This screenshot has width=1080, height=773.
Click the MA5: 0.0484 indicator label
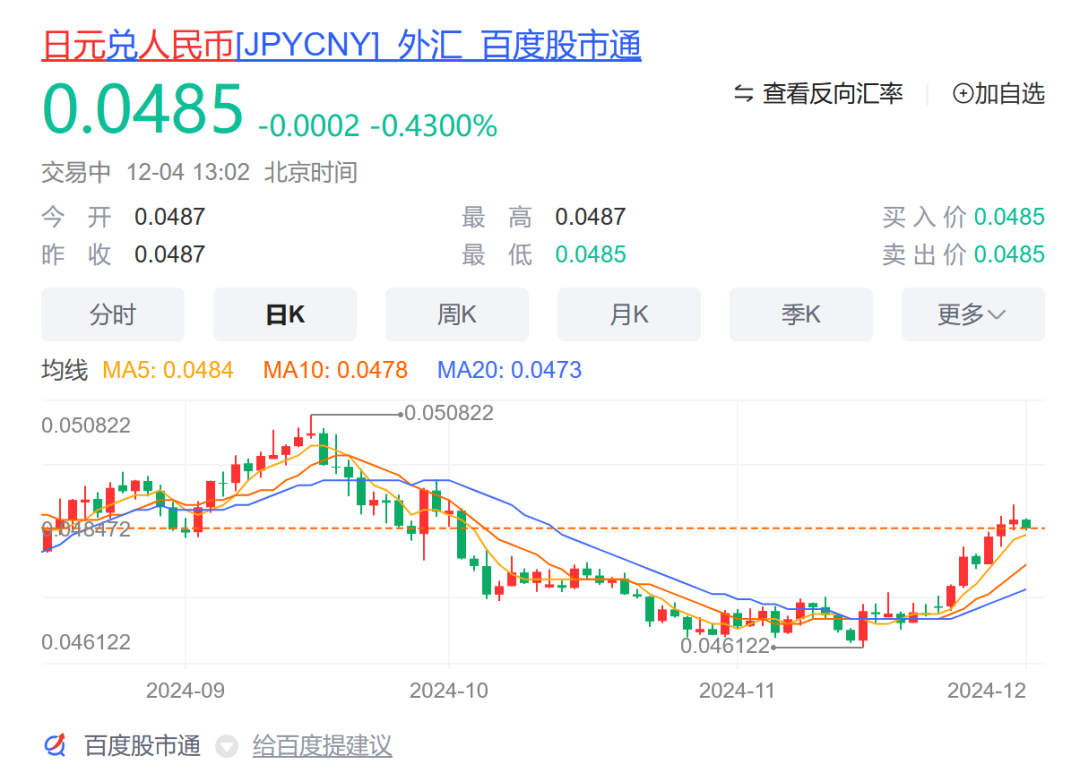[167, 371]
